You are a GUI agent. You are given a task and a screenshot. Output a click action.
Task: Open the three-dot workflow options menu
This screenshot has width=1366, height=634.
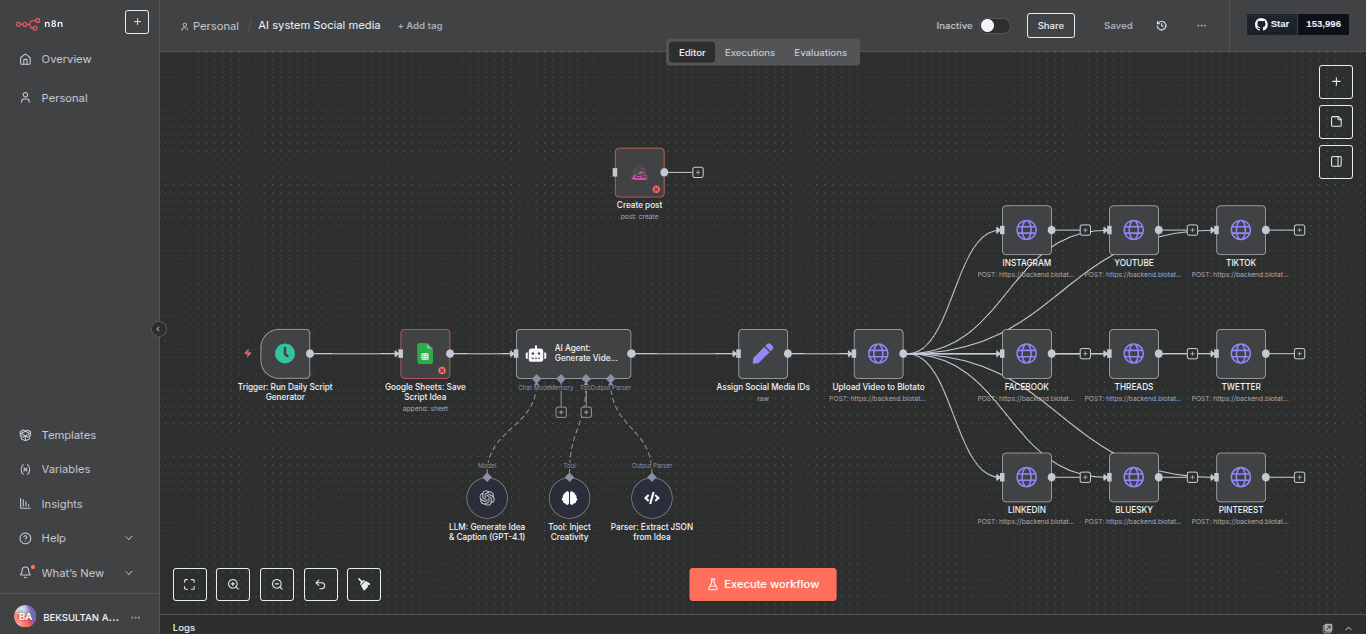click(x=1201, y=26)
